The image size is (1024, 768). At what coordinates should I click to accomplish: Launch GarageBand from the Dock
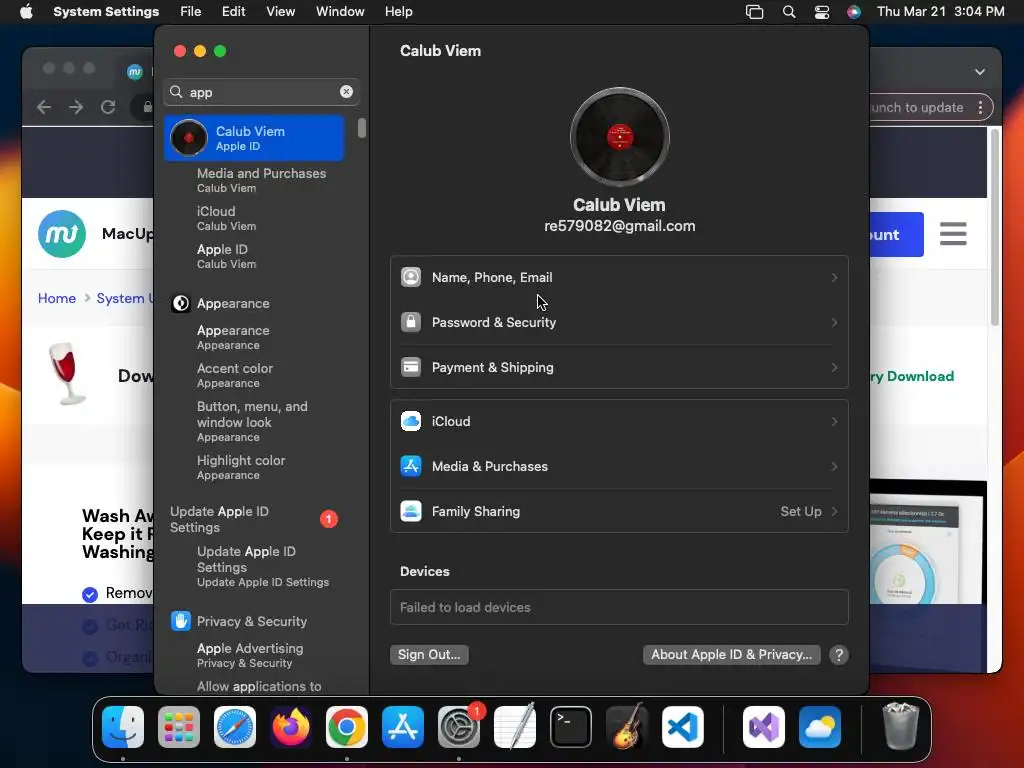[x=627, y=727]
